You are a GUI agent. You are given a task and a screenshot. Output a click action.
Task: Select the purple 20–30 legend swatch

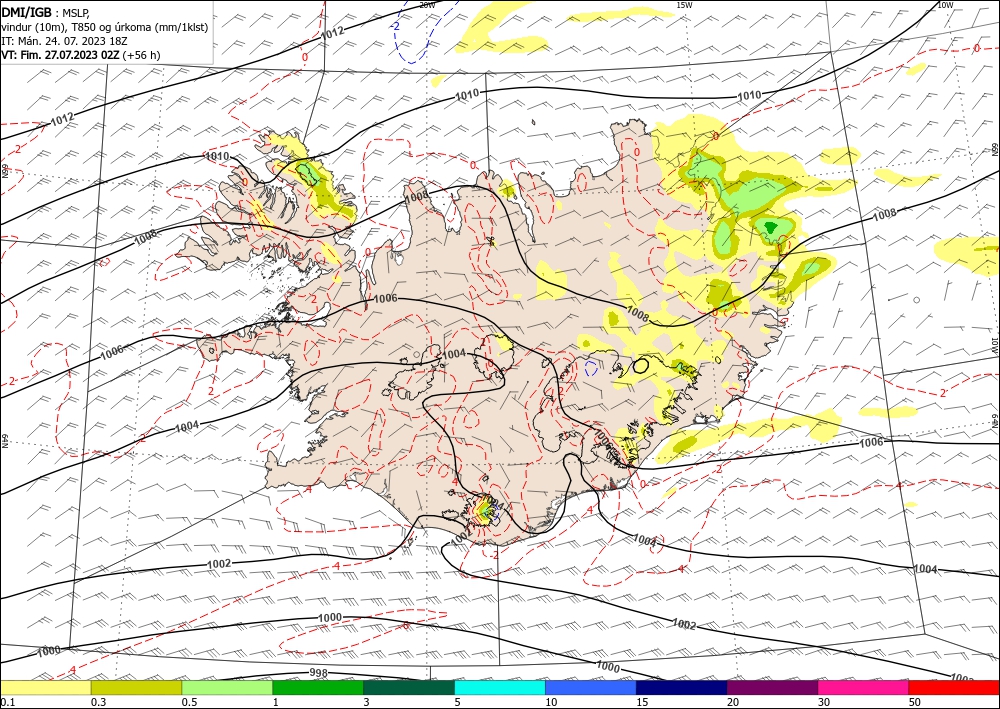click(x=772, y=687)
